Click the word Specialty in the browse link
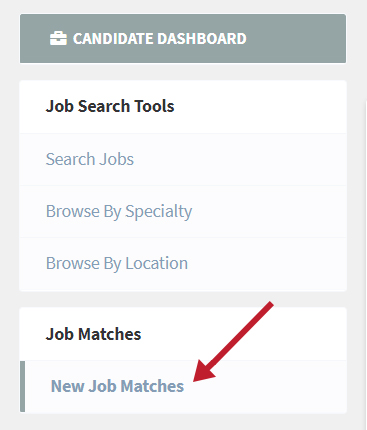This screenshot has width=367, height=430. 159,211
